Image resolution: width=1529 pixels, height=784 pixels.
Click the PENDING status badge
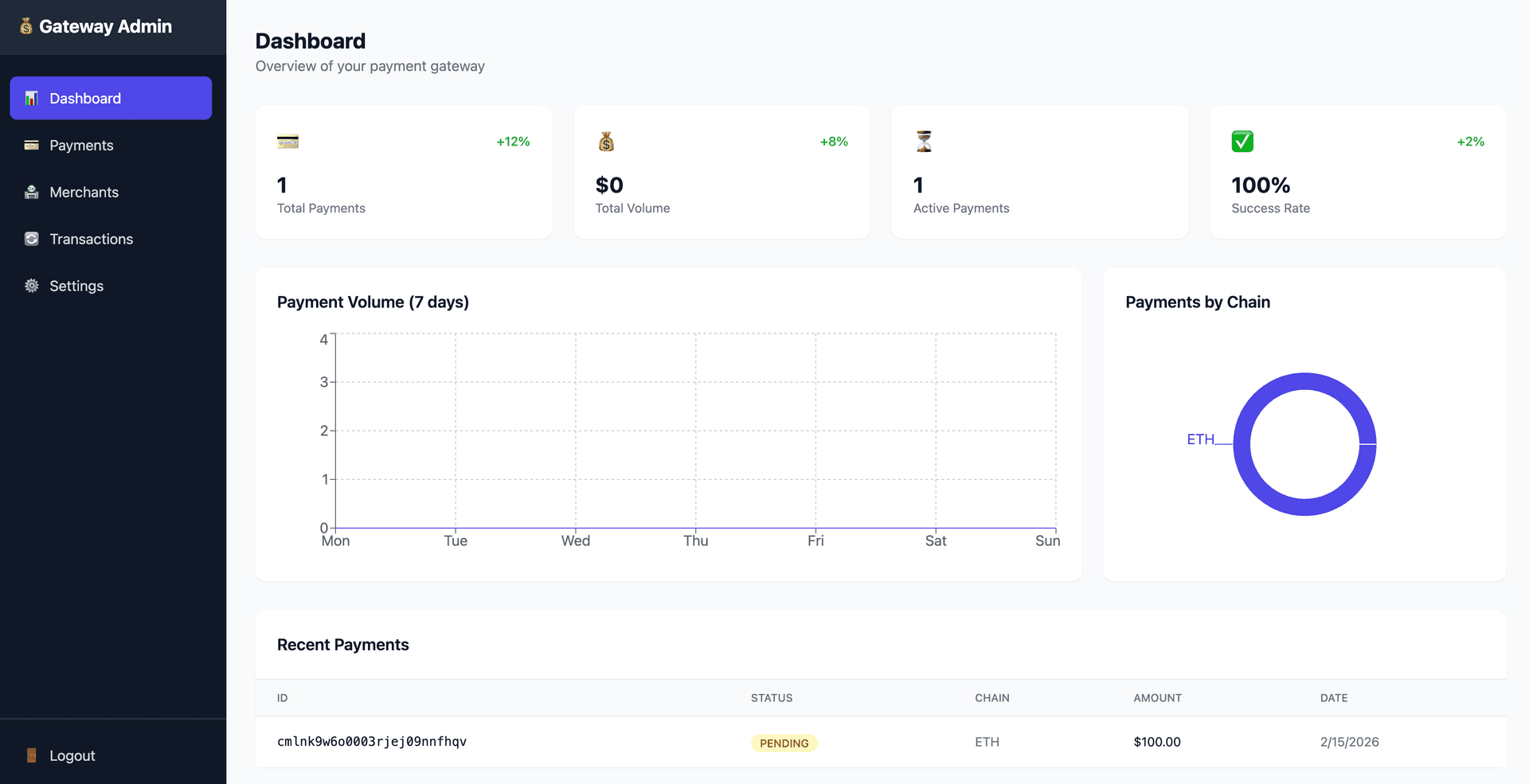[x=784, y=743]
